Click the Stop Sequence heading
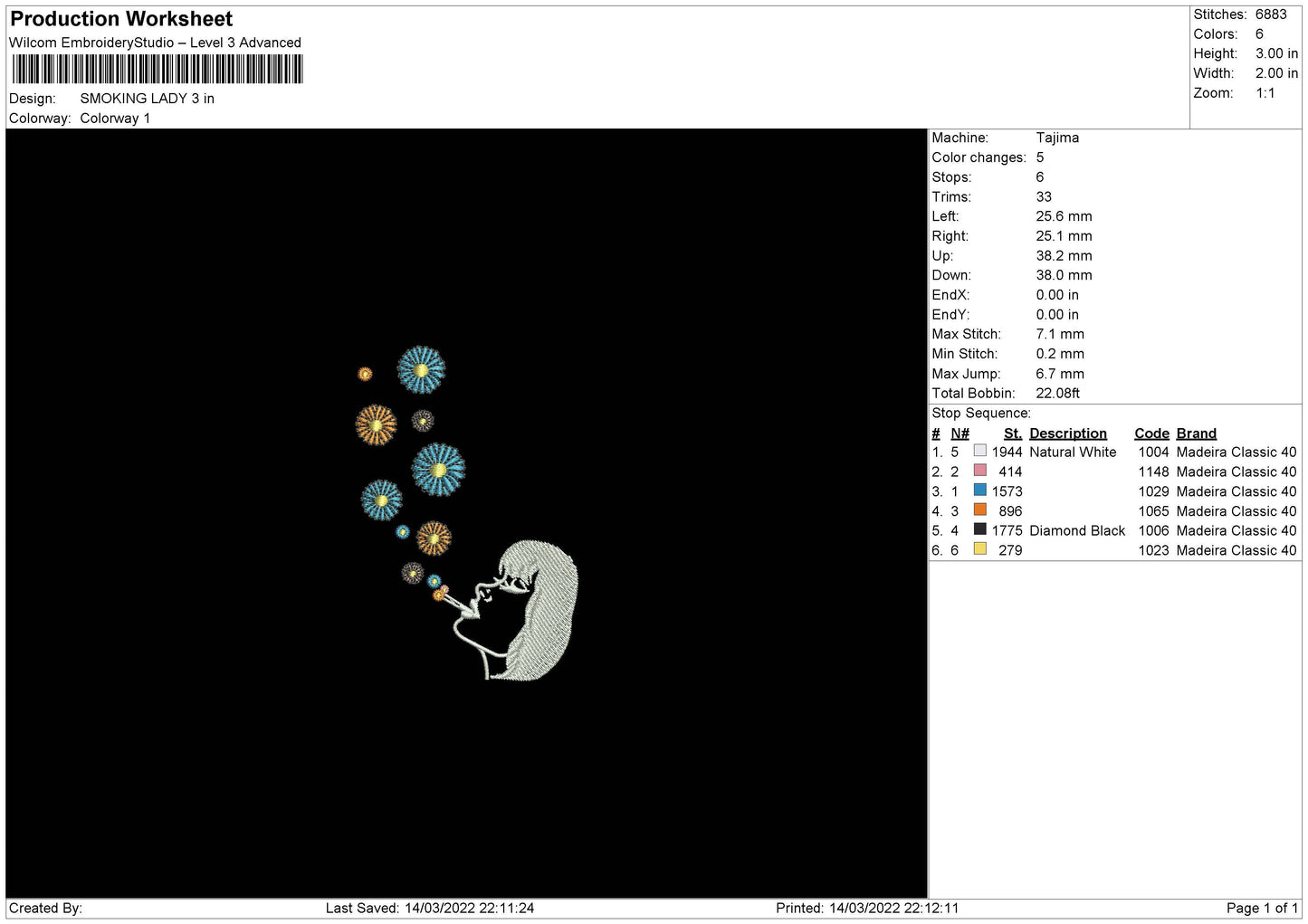The width and height of the screenshot is (1308, 924). 981,414
